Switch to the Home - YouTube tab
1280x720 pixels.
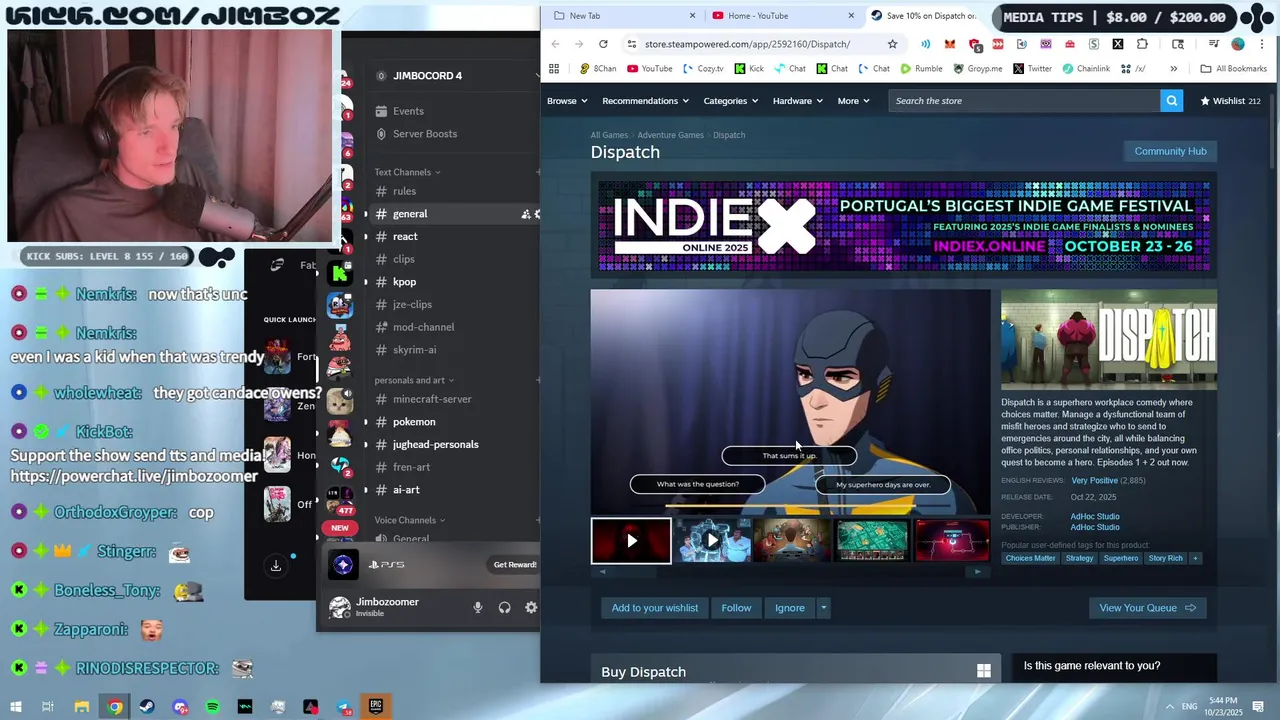783,16
